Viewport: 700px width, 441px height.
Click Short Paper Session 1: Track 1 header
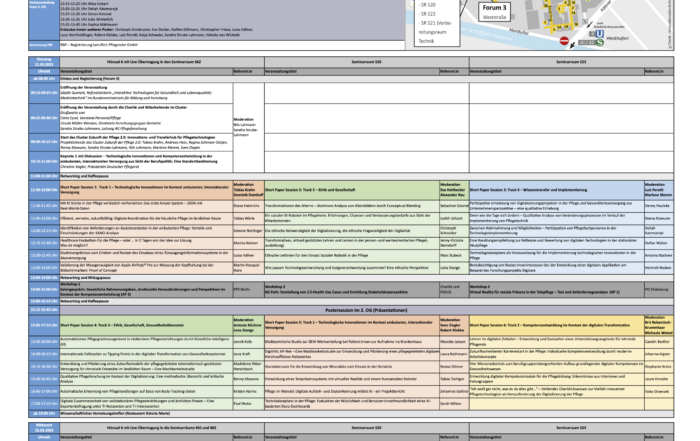click(x=140, y=187)
